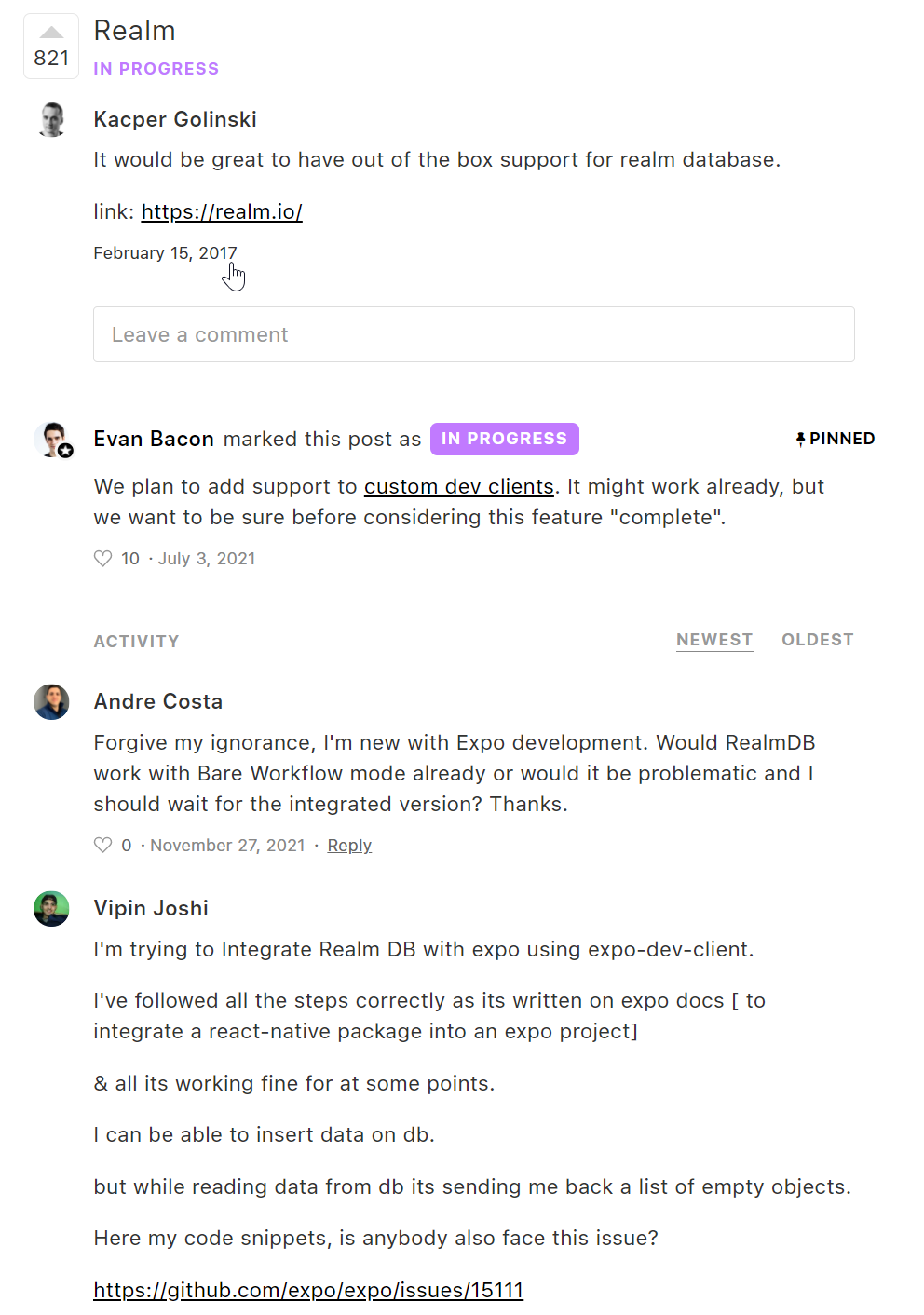Screen dimensions: 924x1315
Task: Open the GitHub expo issue 15111 link
Action: tap(308, 1291)
